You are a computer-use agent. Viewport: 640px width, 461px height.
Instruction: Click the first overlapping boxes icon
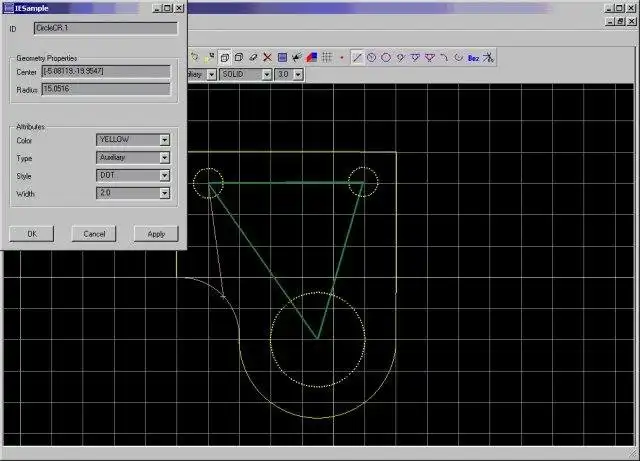coord(224,58)
